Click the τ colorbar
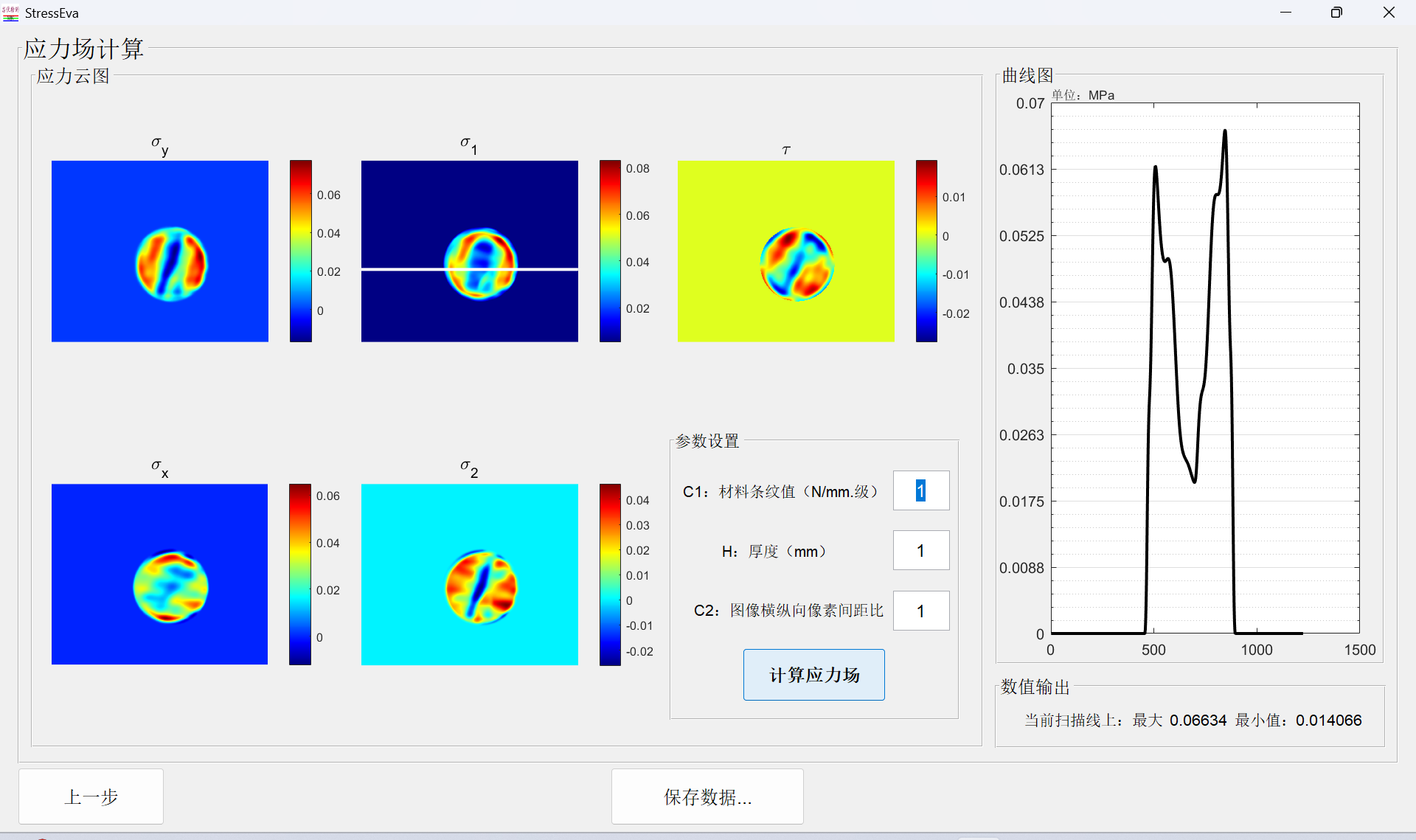 [926, 251]
